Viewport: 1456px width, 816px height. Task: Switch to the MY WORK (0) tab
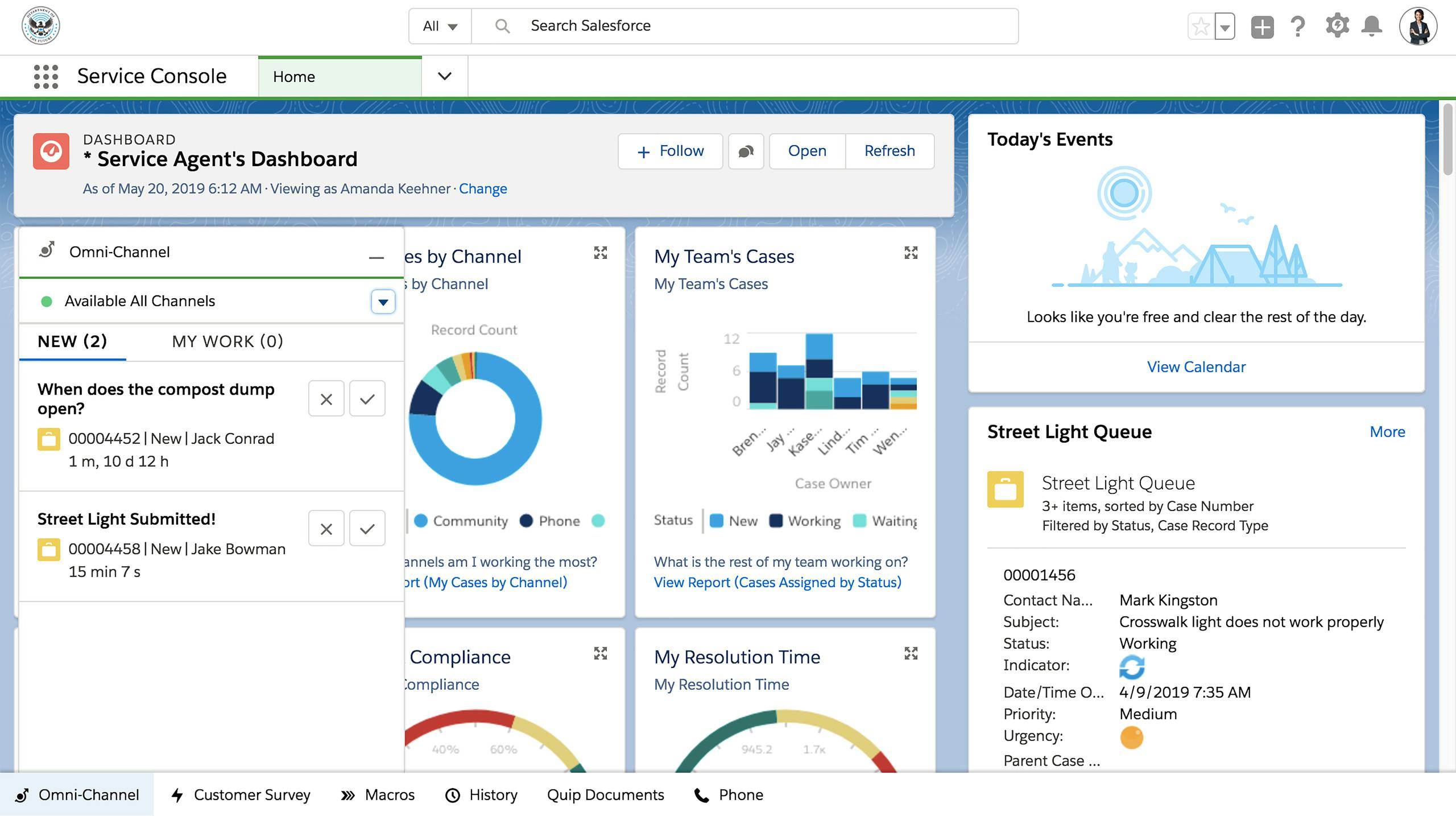pyautogui.click(x=227, y=341)
